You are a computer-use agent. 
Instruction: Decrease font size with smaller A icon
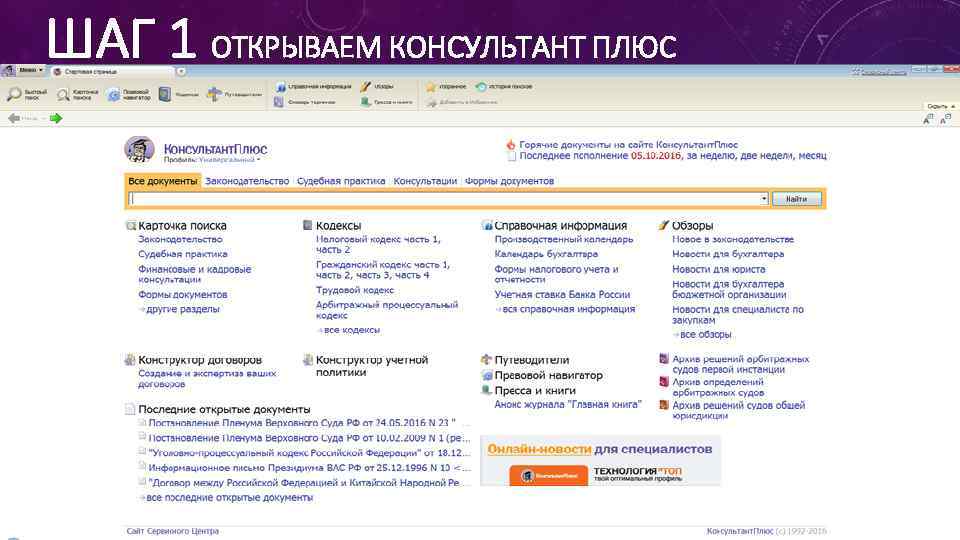(946, 119)
